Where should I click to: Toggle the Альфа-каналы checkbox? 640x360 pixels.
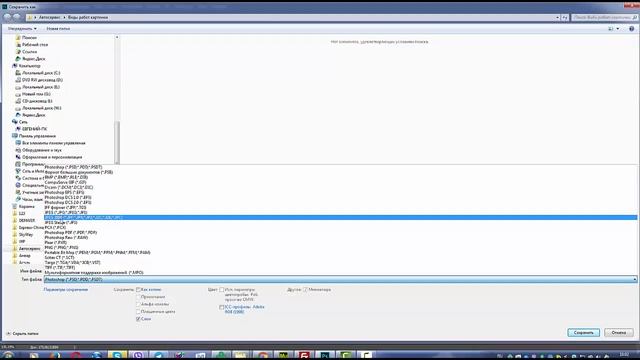click(x=138, y=304)
